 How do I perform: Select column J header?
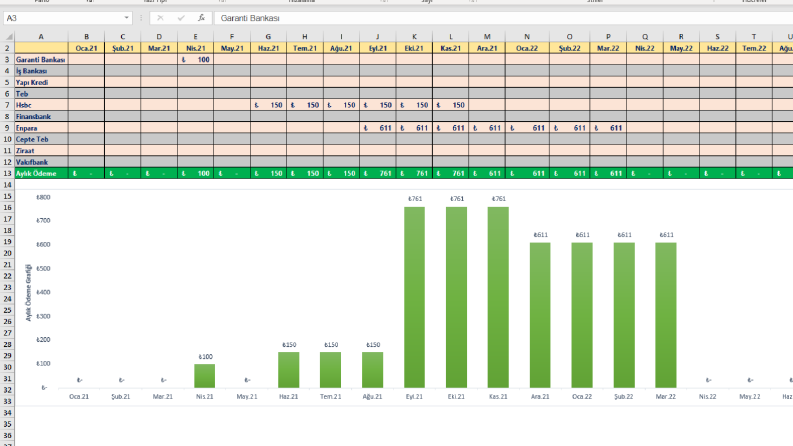377,36
